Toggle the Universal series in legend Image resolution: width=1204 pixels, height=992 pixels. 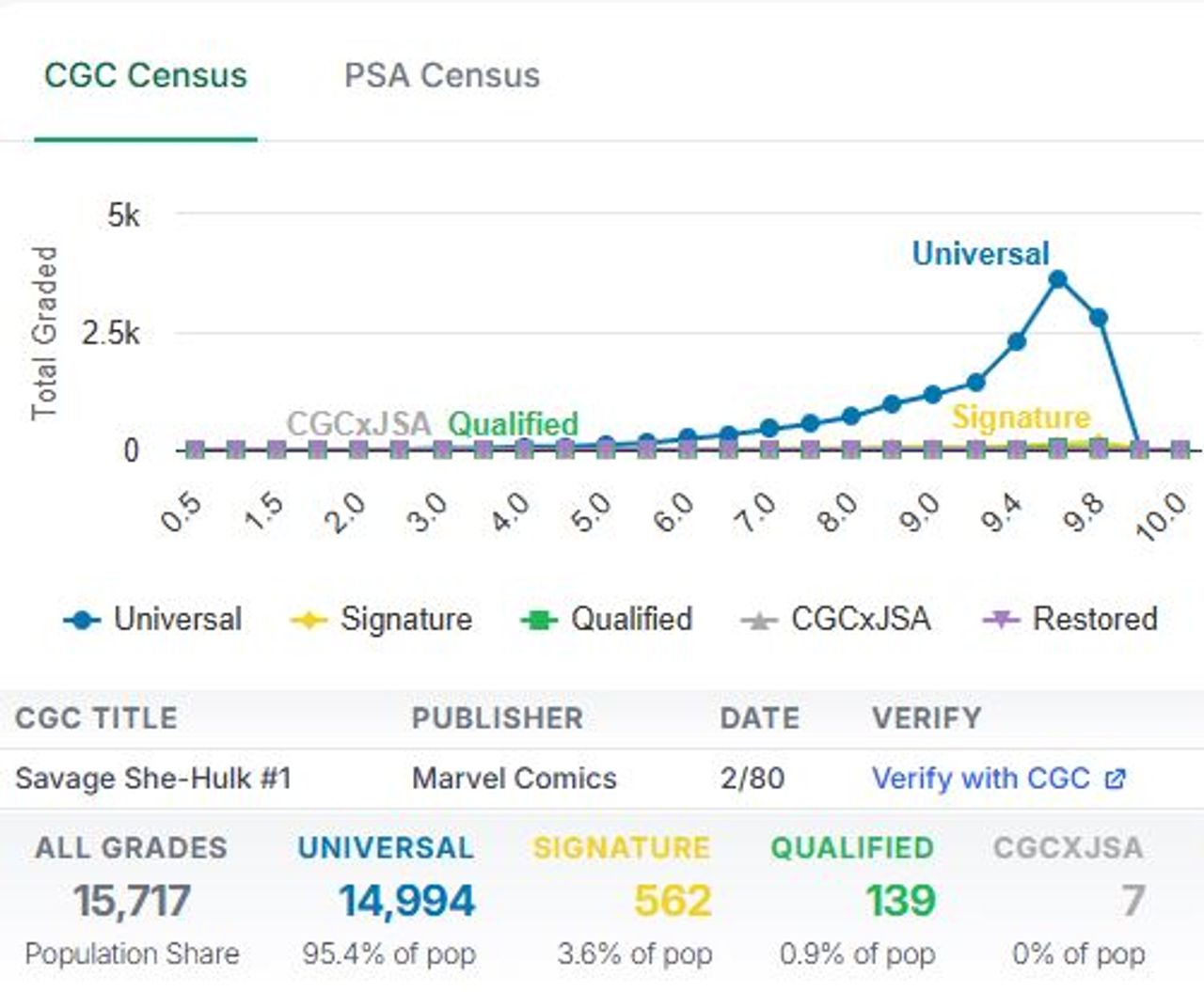[177, 619]
